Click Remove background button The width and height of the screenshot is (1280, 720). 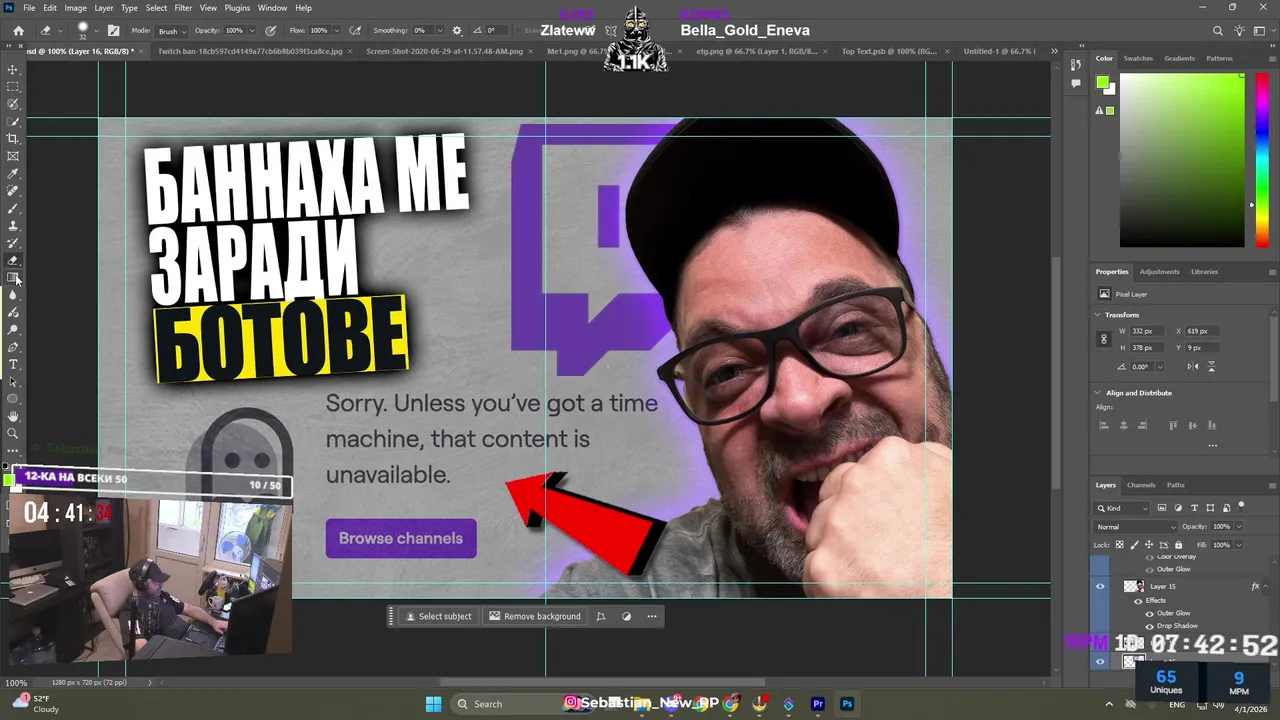(535, 616)
